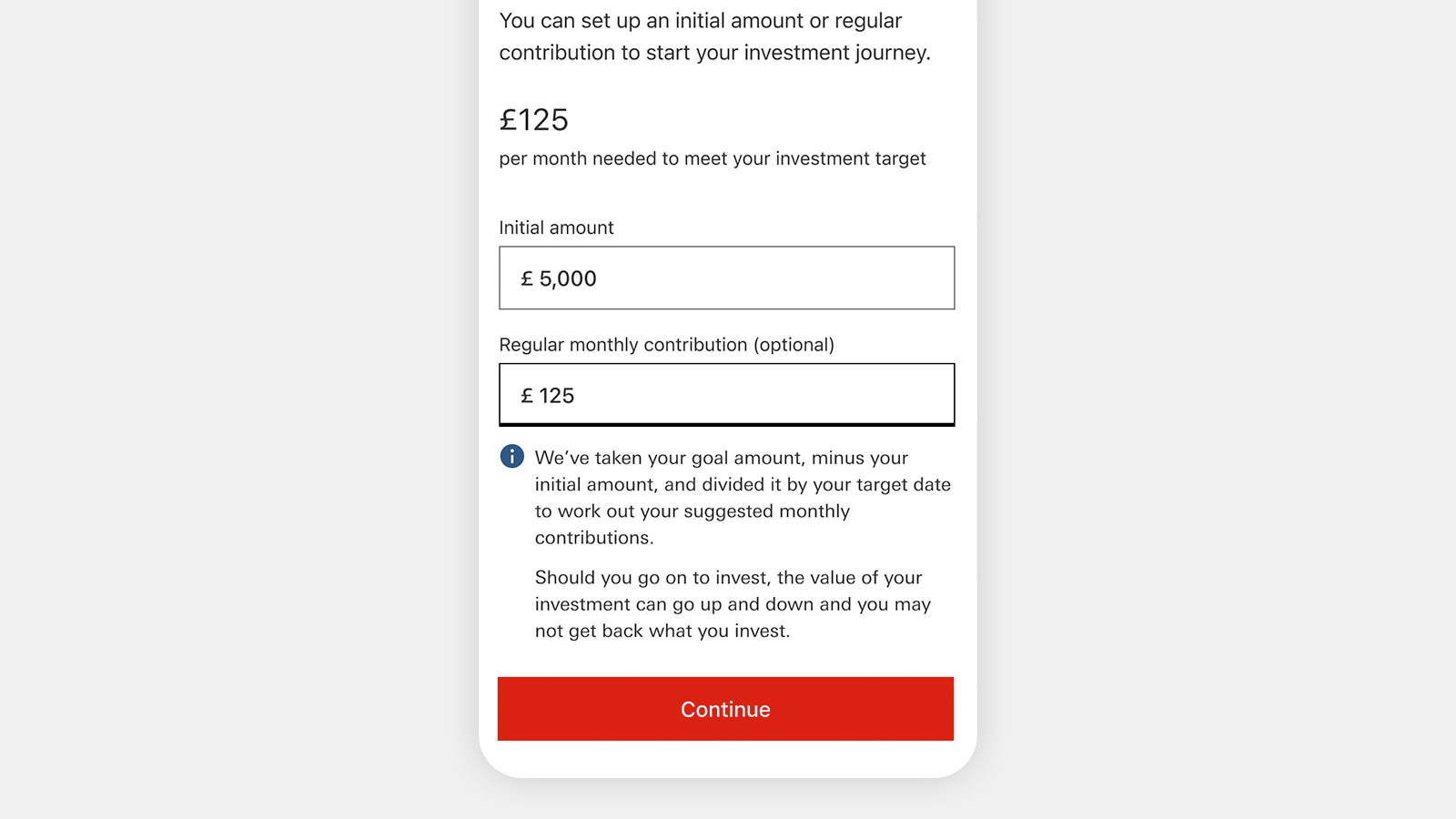Viewport: 1456px width, 819px height.
Task: Click 'per month needed to meet your investment target'
Action: click(713, 159)
